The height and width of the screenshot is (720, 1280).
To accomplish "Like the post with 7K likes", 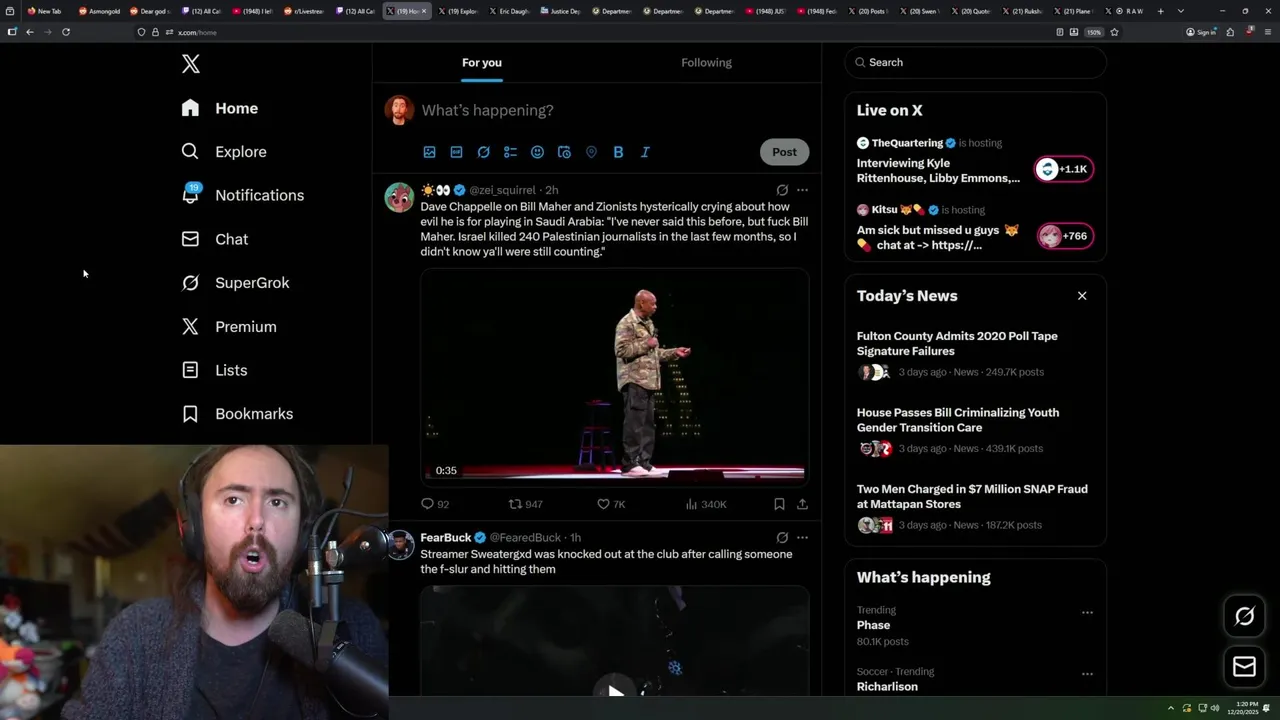I will [611, 504].
